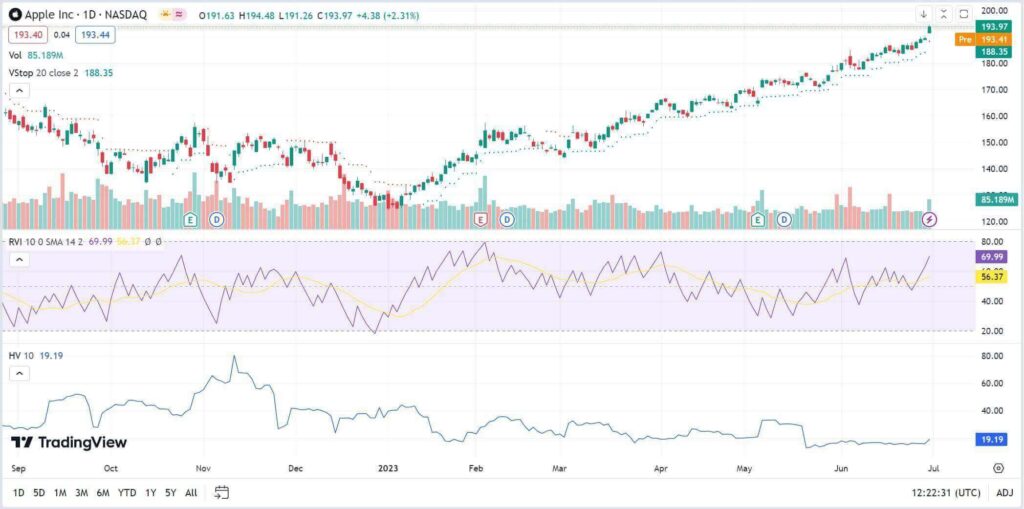The width and height of the screenshot is (1024, 509).
Task: Collapse the HV pane legend arrow
Action: [20, 374]
